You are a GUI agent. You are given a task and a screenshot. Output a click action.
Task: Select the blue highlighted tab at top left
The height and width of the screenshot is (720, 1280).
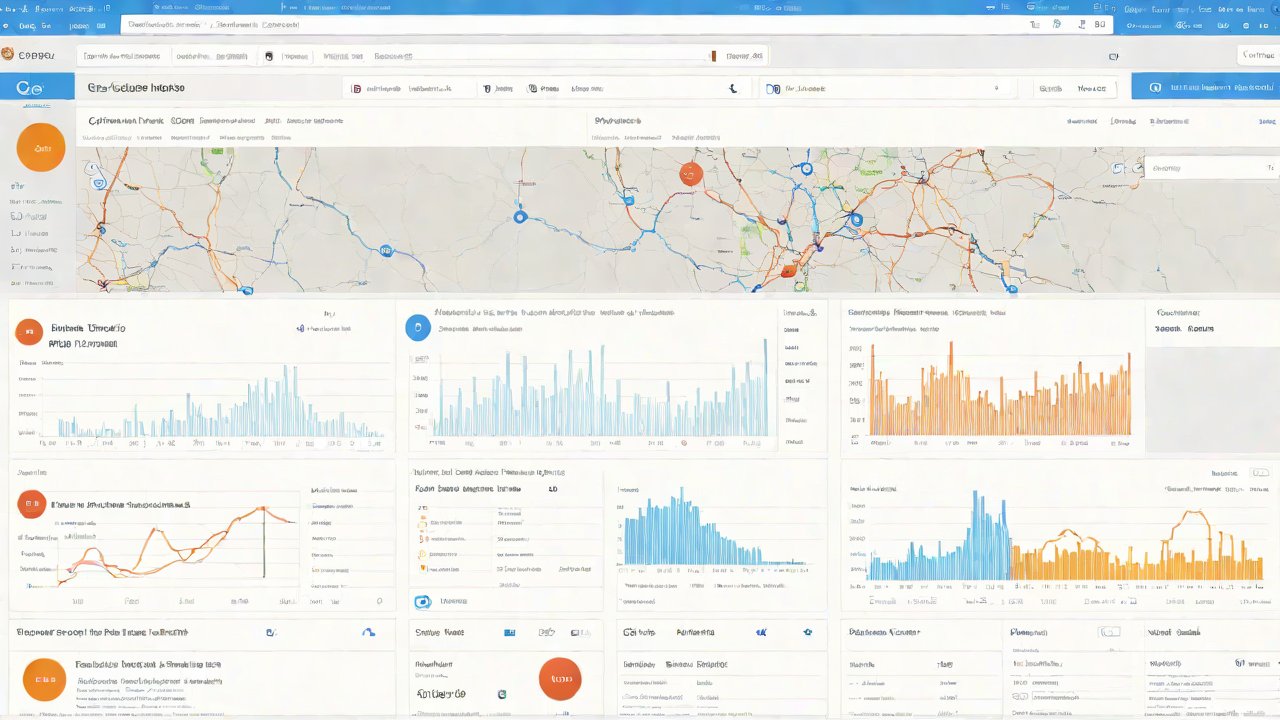tap(37, 87)
